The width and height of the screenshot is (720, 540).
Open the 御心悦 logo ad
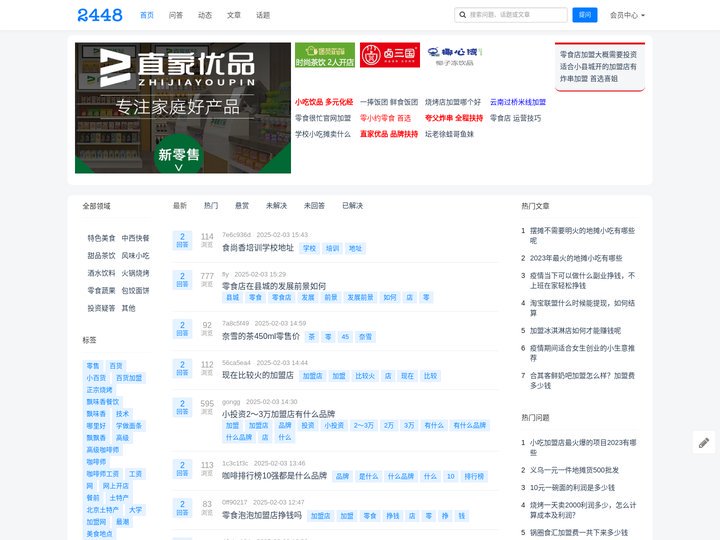pyautogui.click(x=455, y=55)
